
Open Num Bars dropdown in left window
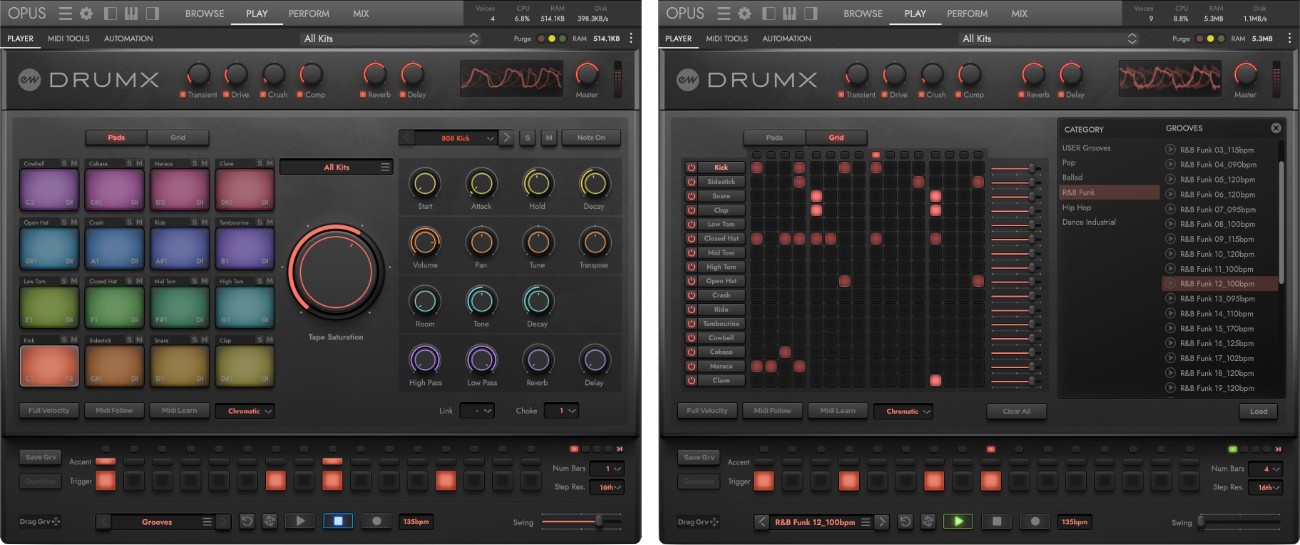click(606, 468)
